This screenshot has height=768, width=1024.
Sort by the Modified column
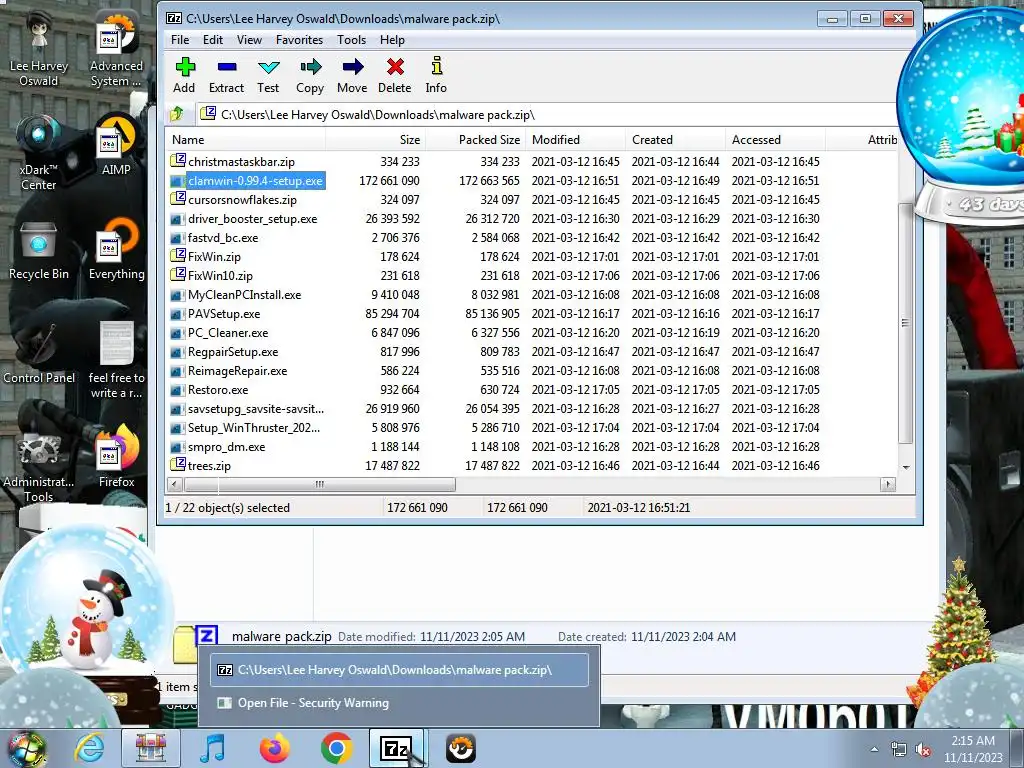tap(575, 140)
